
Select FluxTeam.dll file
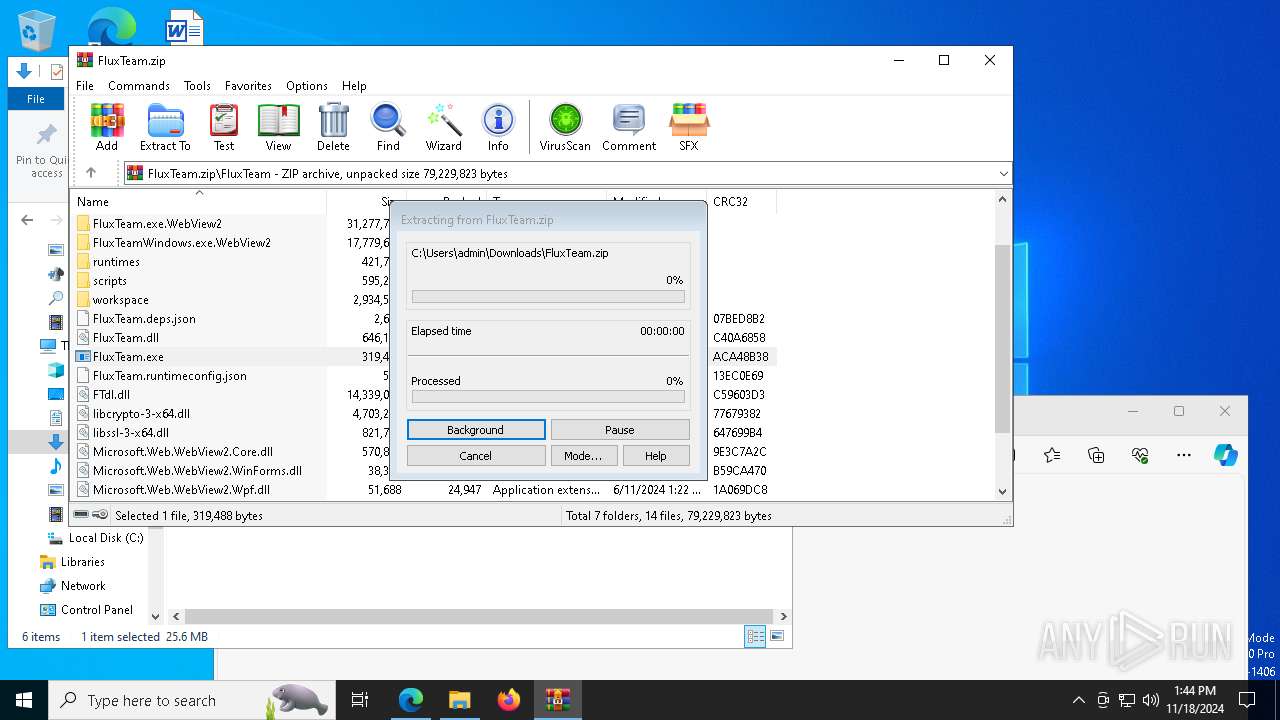(125, 338)
